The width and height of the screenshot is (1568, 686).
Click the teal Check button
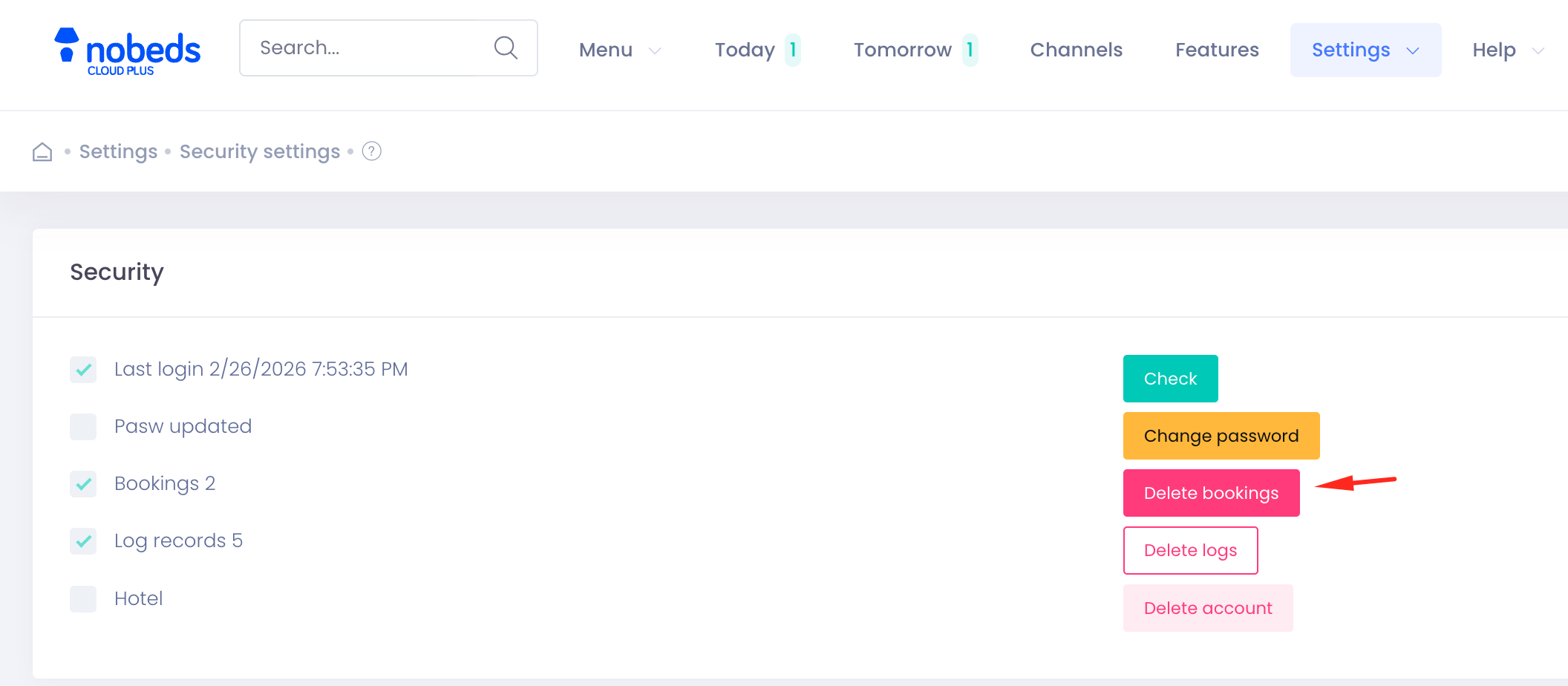[x=1170, y=379]
